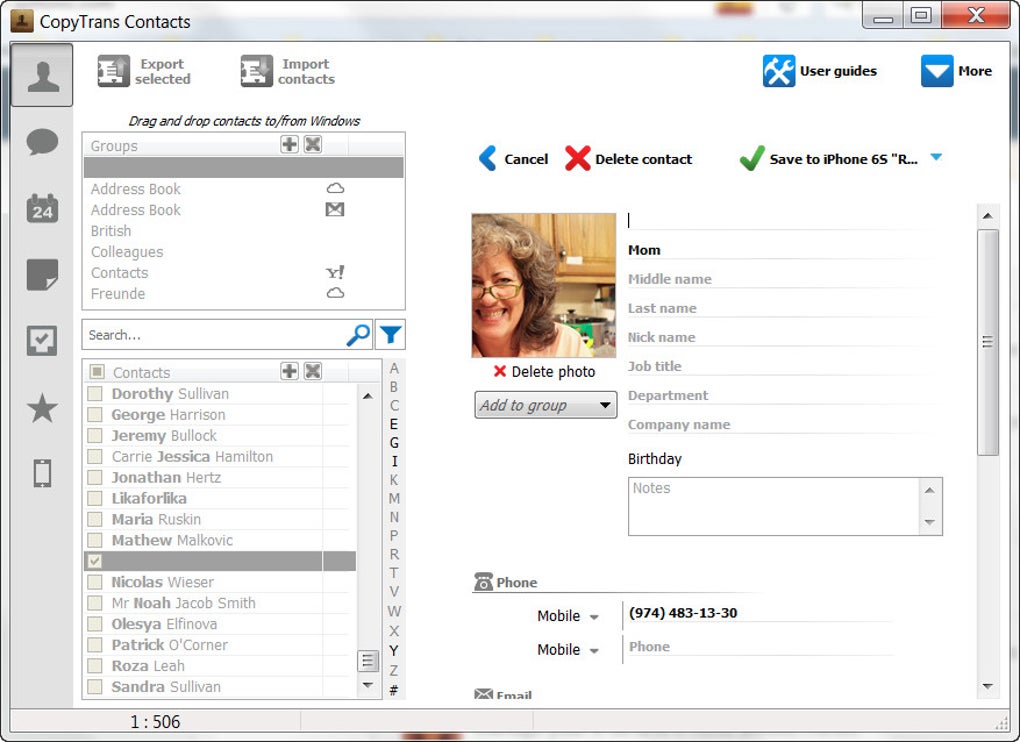The height and width of the screenshot is (742, 1020).
Task: Untick the highlighted selected contact checkbox
Action: pyautogui.click(x=95, y=561)
